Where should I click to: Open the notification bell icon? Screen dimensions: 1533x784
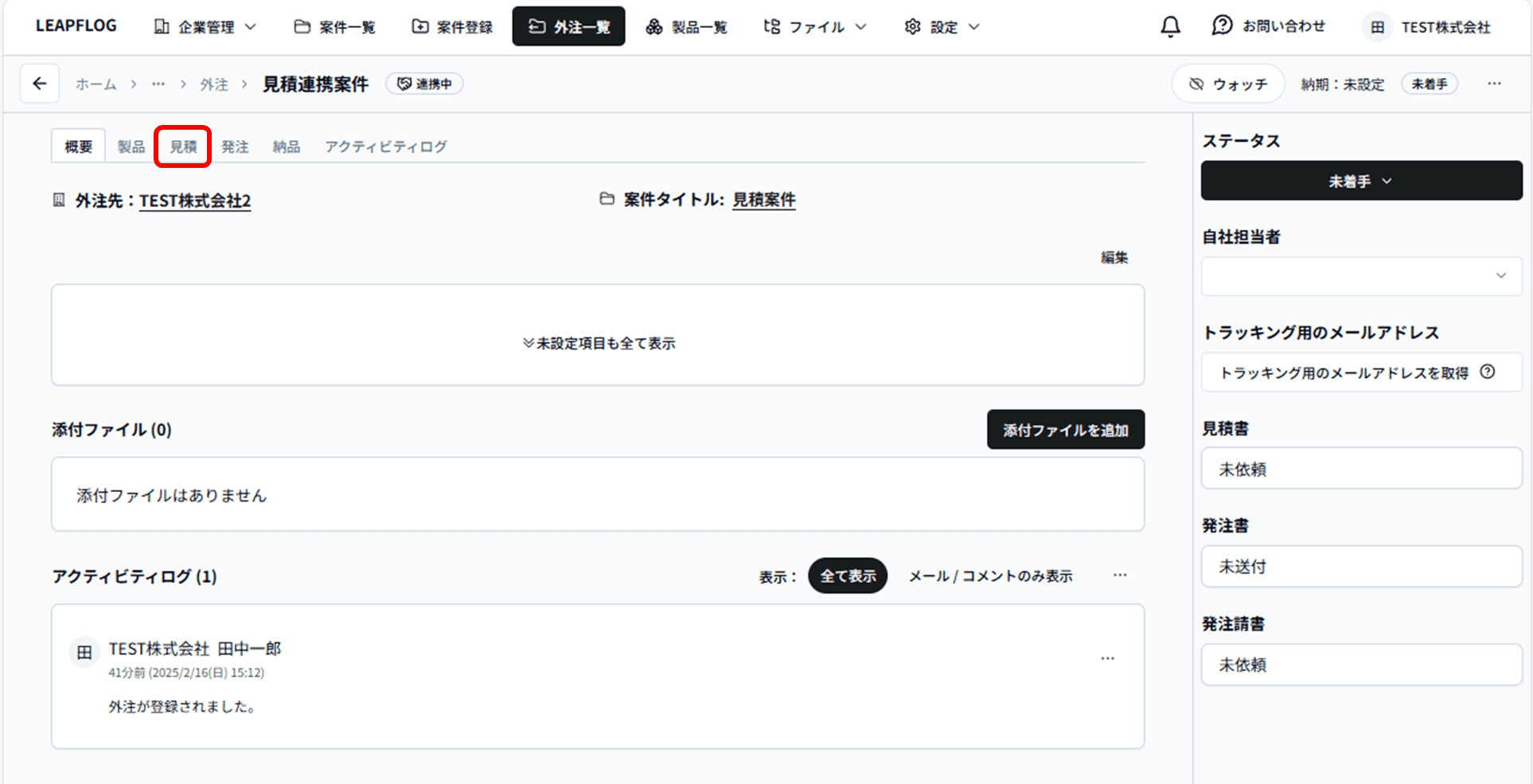1170,26
